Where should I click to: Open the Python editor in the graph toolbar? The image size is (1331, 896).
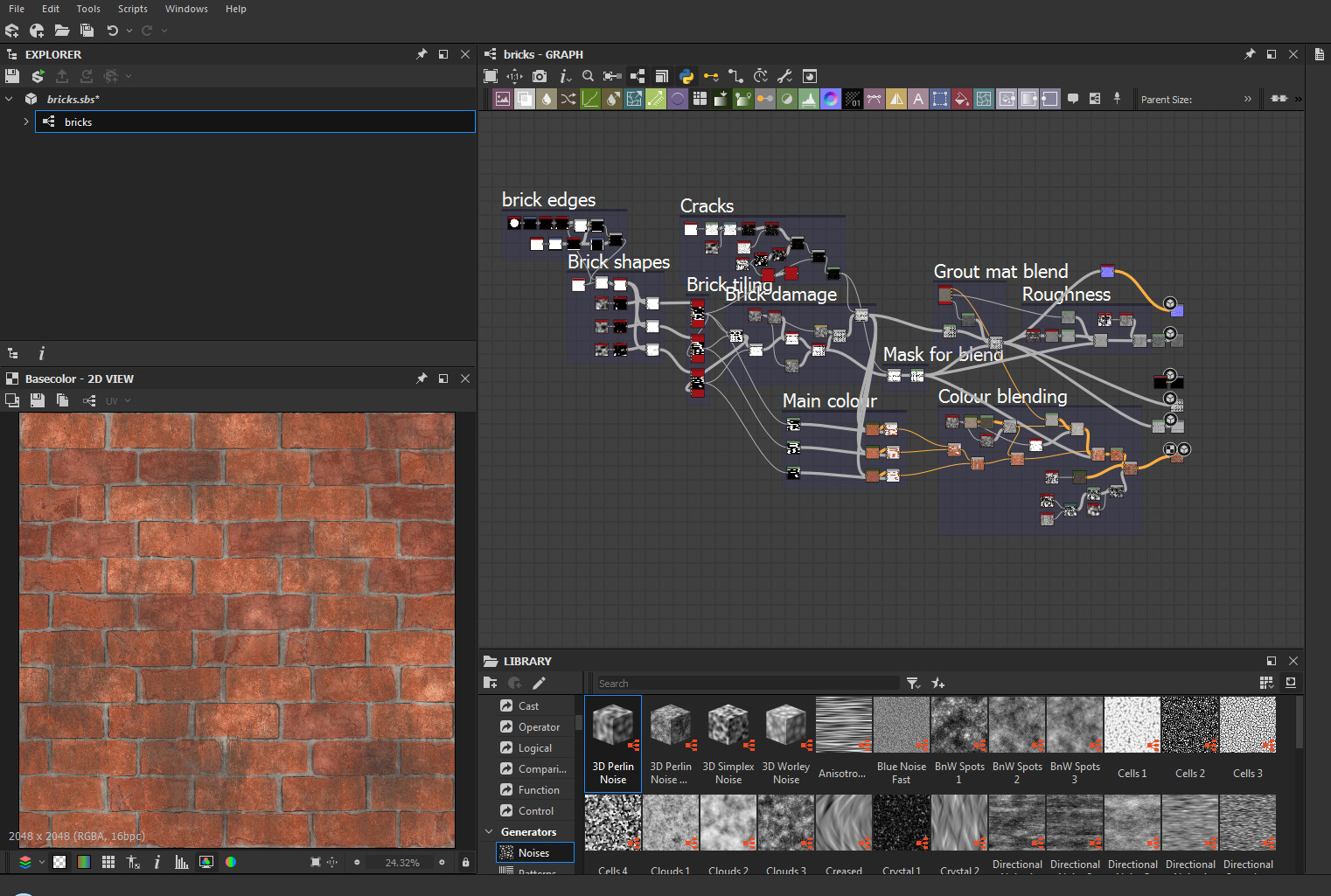[686, 76]
